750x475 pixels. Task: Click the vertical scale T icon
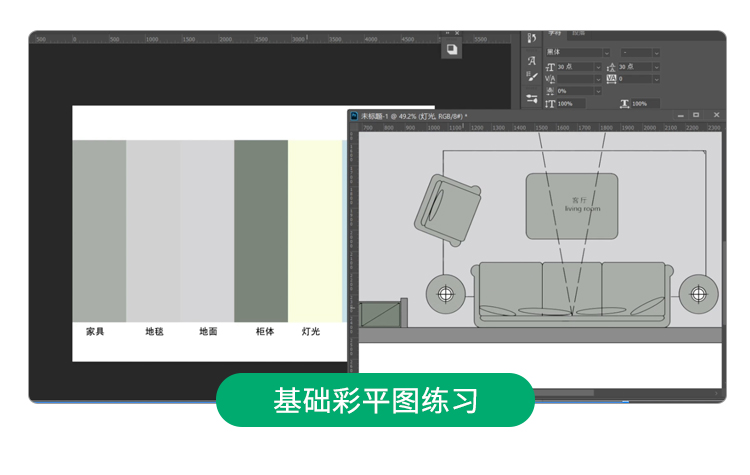point(551,103)
